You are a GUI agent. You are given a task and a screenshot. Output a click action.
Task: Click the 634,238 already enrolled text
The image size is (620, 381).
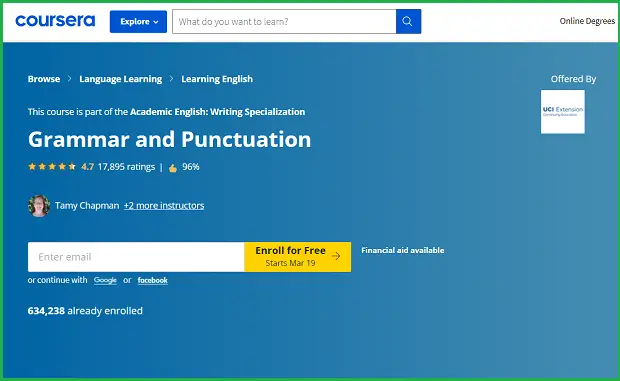(x=85, y=311)
